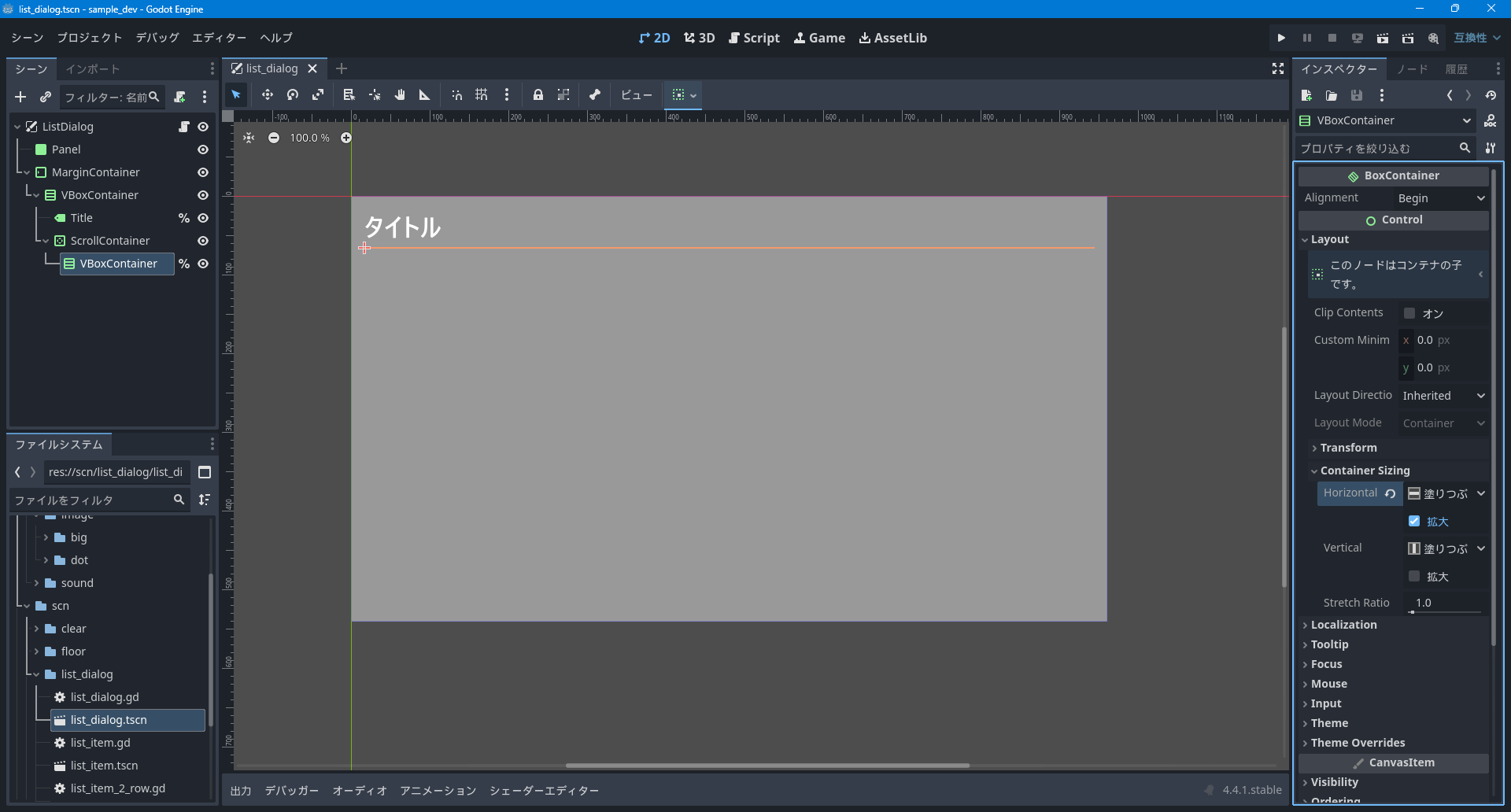Select the Select Mode arrow tool
1511x812 pixels.
236,95
